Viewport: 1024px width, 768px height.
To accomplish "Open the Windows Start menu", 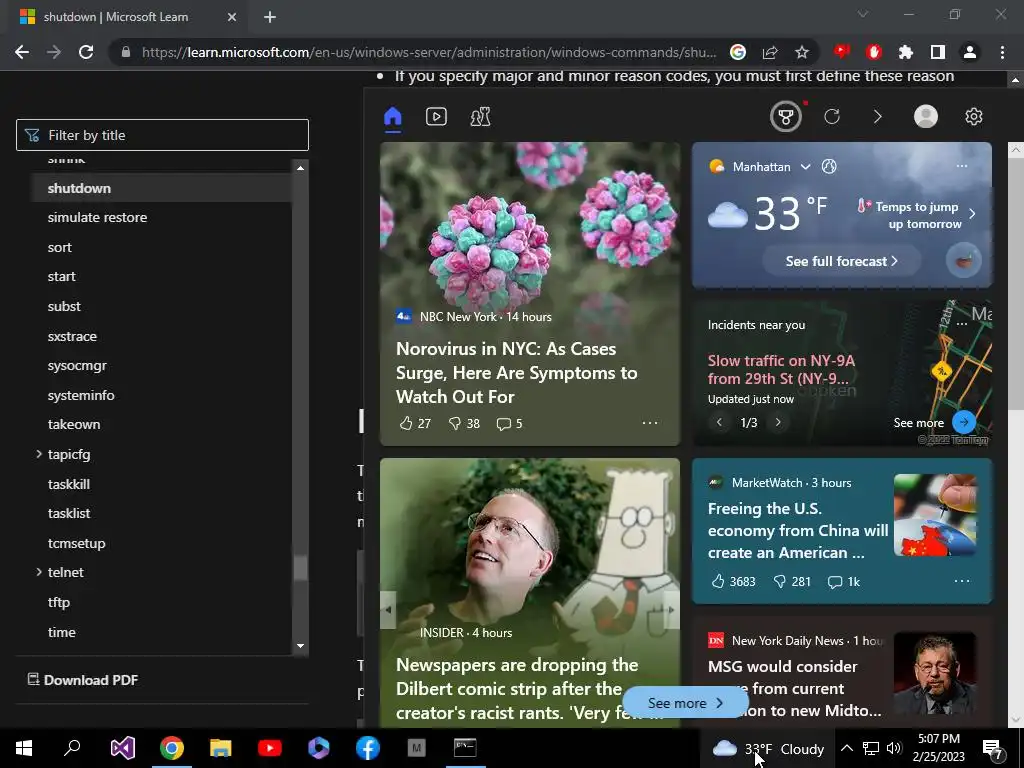I will pyautogui.click(x=24, y=748).
